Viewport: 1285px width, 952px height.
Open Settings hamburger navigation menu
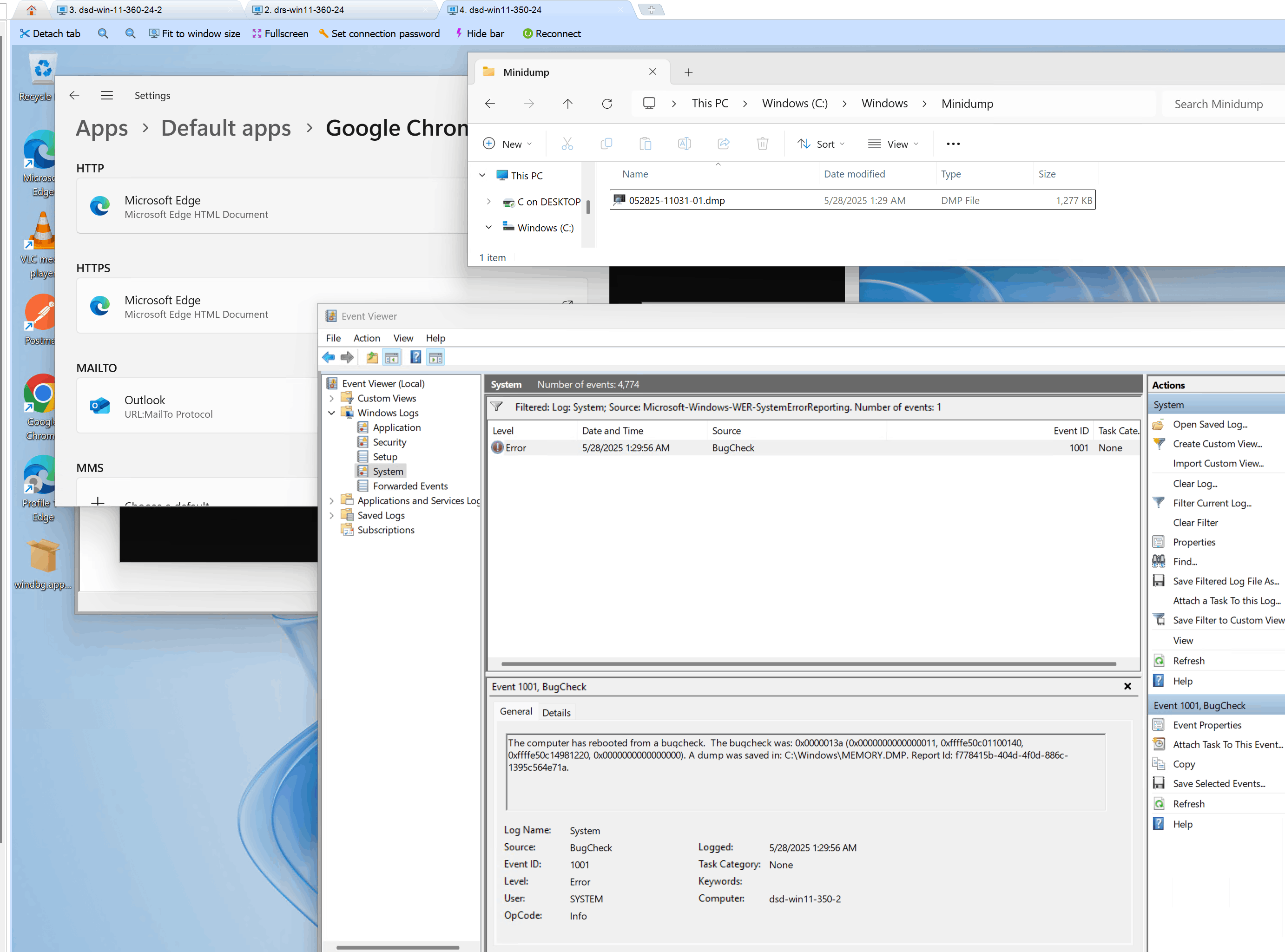point(106,95)
